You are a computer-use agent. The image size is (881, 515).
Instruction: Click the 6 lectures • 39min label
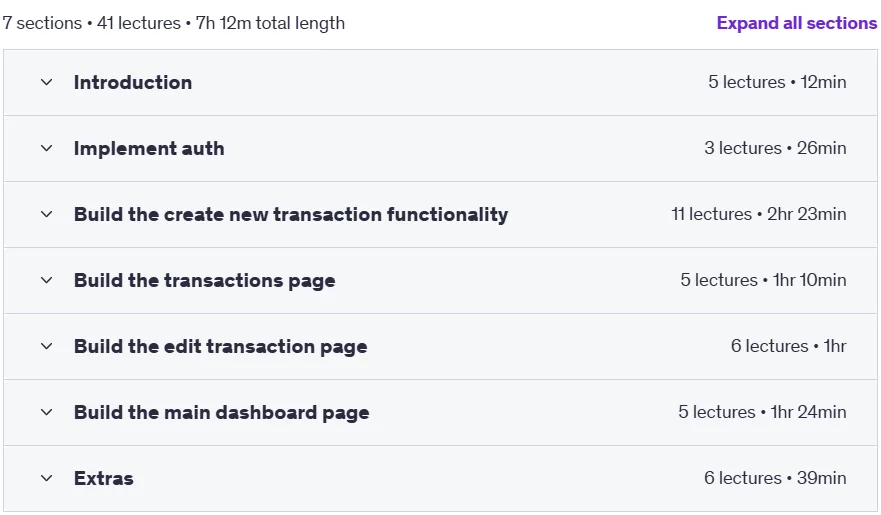[775, 478]
